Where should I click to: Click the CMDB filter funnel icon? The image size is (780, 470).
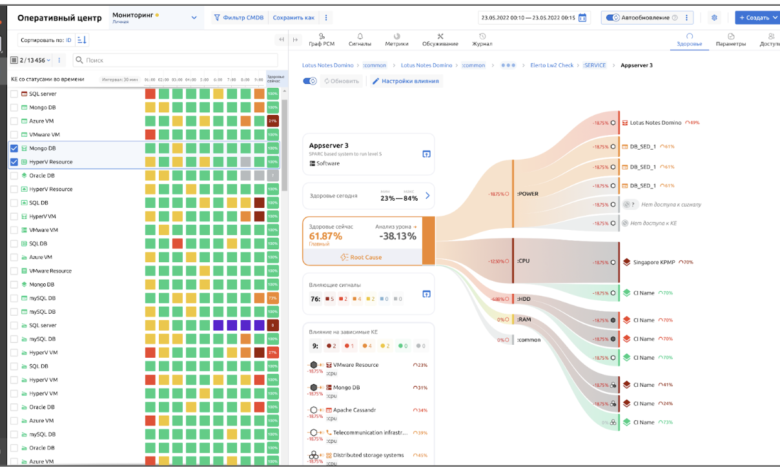(x=217, y=17)
